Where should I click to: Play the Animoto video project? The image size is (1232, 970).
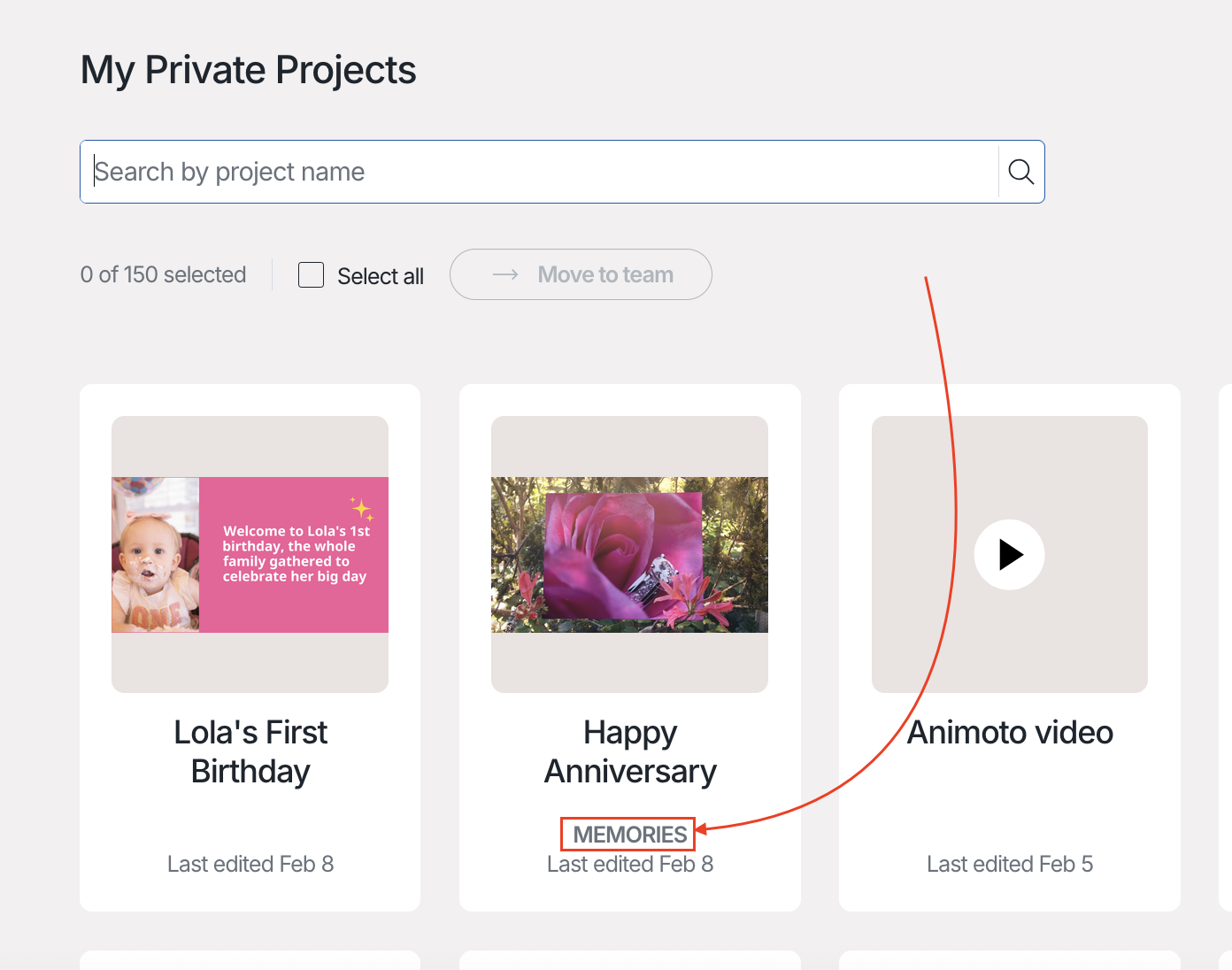coord(1009,555)
